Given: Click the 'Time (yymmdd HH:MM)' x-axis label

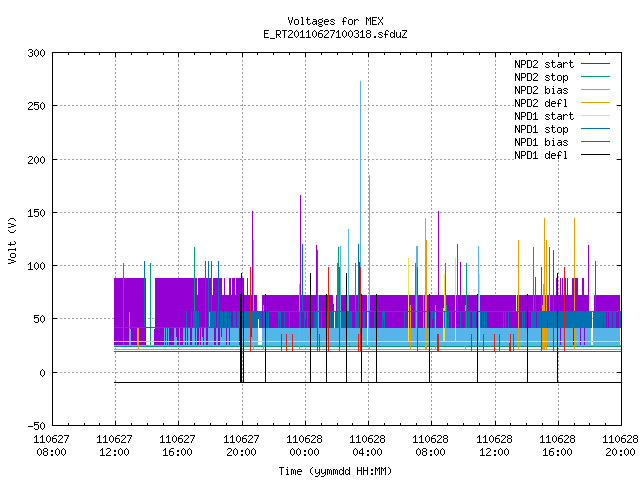Looking at the screenshot, I should click(335, 471).
